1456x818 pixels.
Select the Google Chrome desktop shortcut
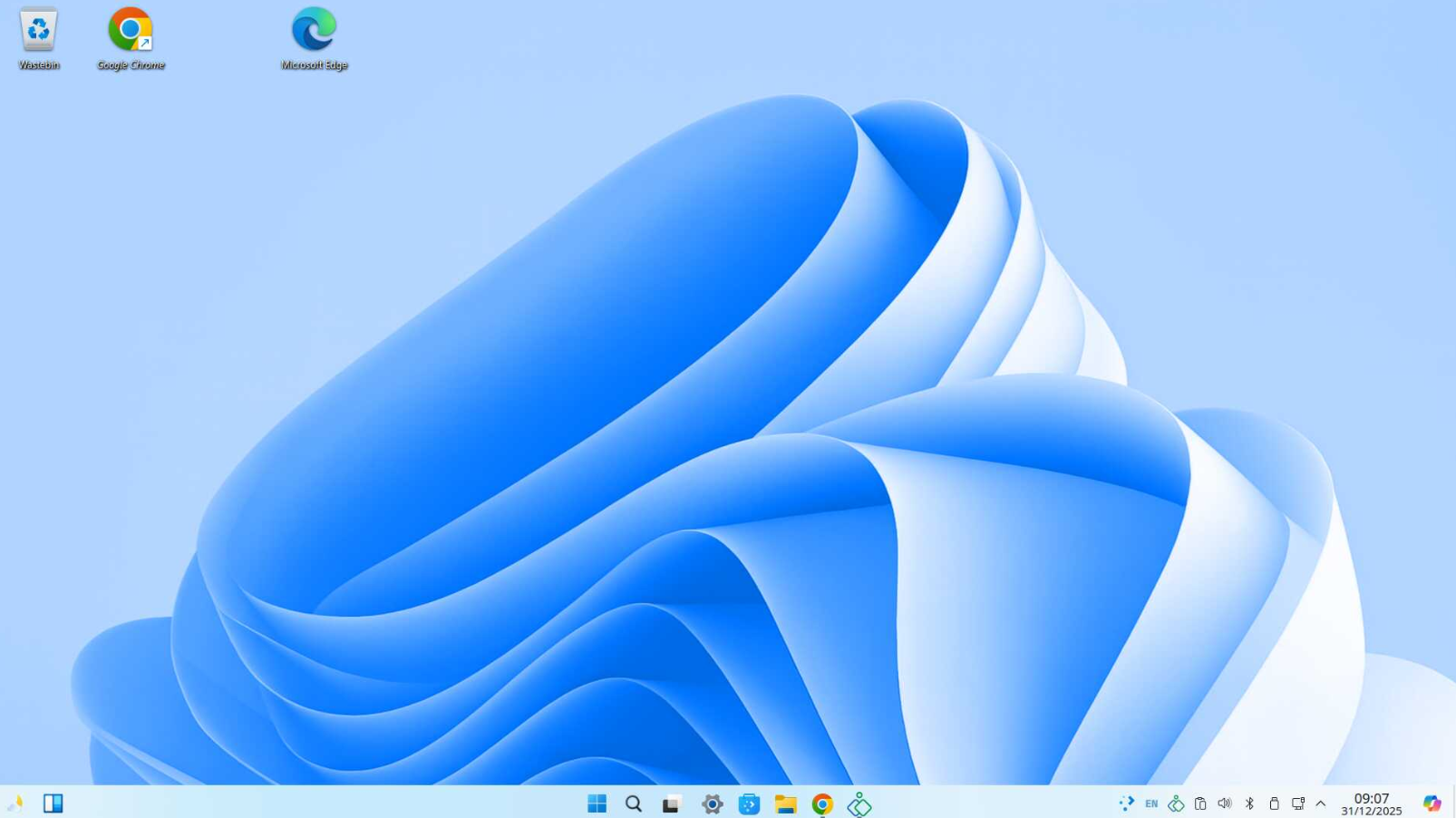click(x=131, y=38)
